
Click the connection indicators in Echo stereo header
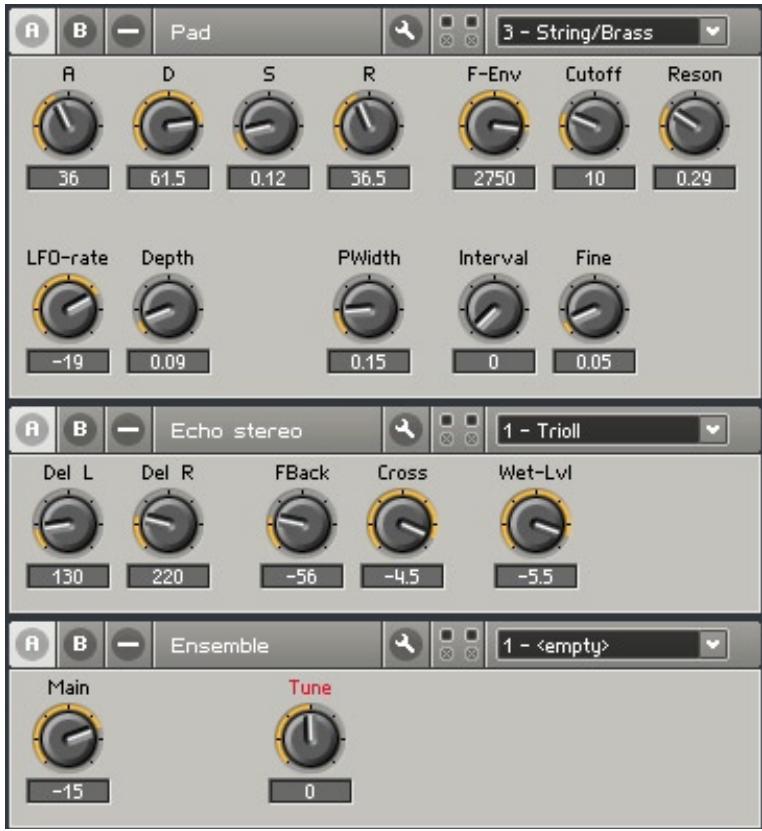click(459, 429)
